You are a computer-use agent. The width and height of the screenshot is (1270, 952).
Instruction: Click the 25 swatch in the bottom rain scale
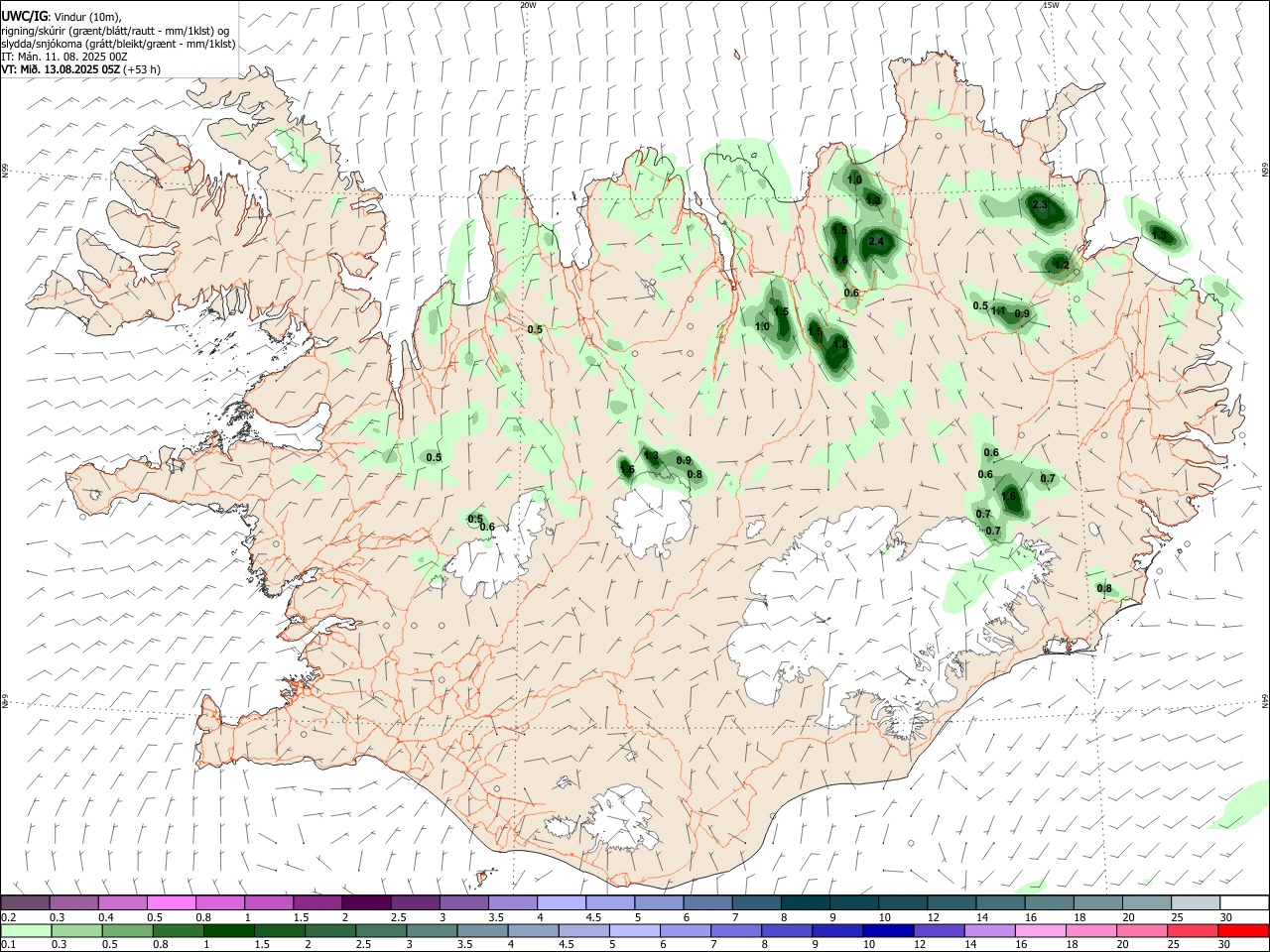tap(1193, 930)
